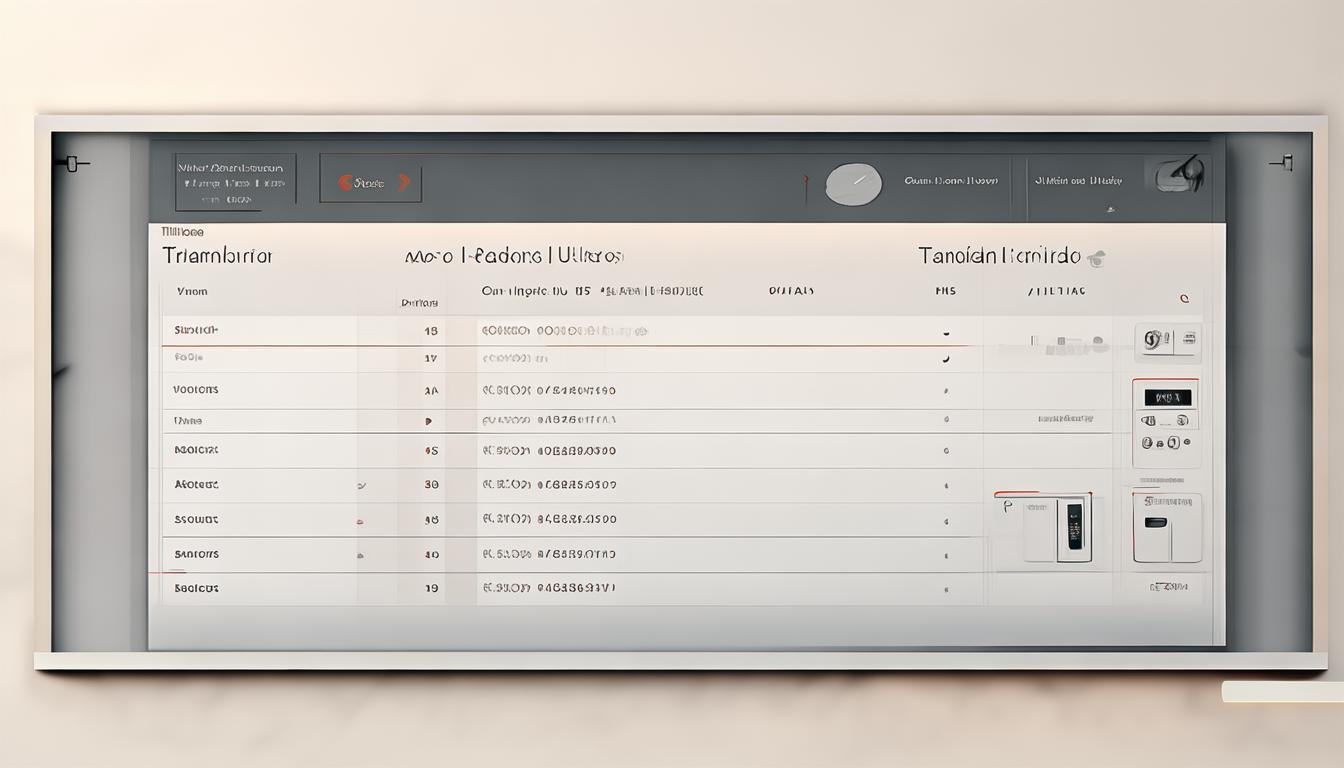This screenshot has width=1344, height=768.
Task: Expand the Afoteuc row chevron
Action: pos(361,485)
